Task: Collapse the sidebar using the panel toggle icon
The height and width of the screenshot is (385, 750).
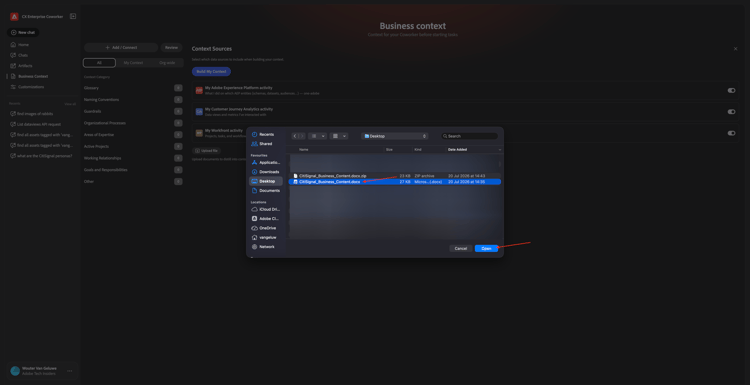Action: pyautogui.click(x=73, y=16)
